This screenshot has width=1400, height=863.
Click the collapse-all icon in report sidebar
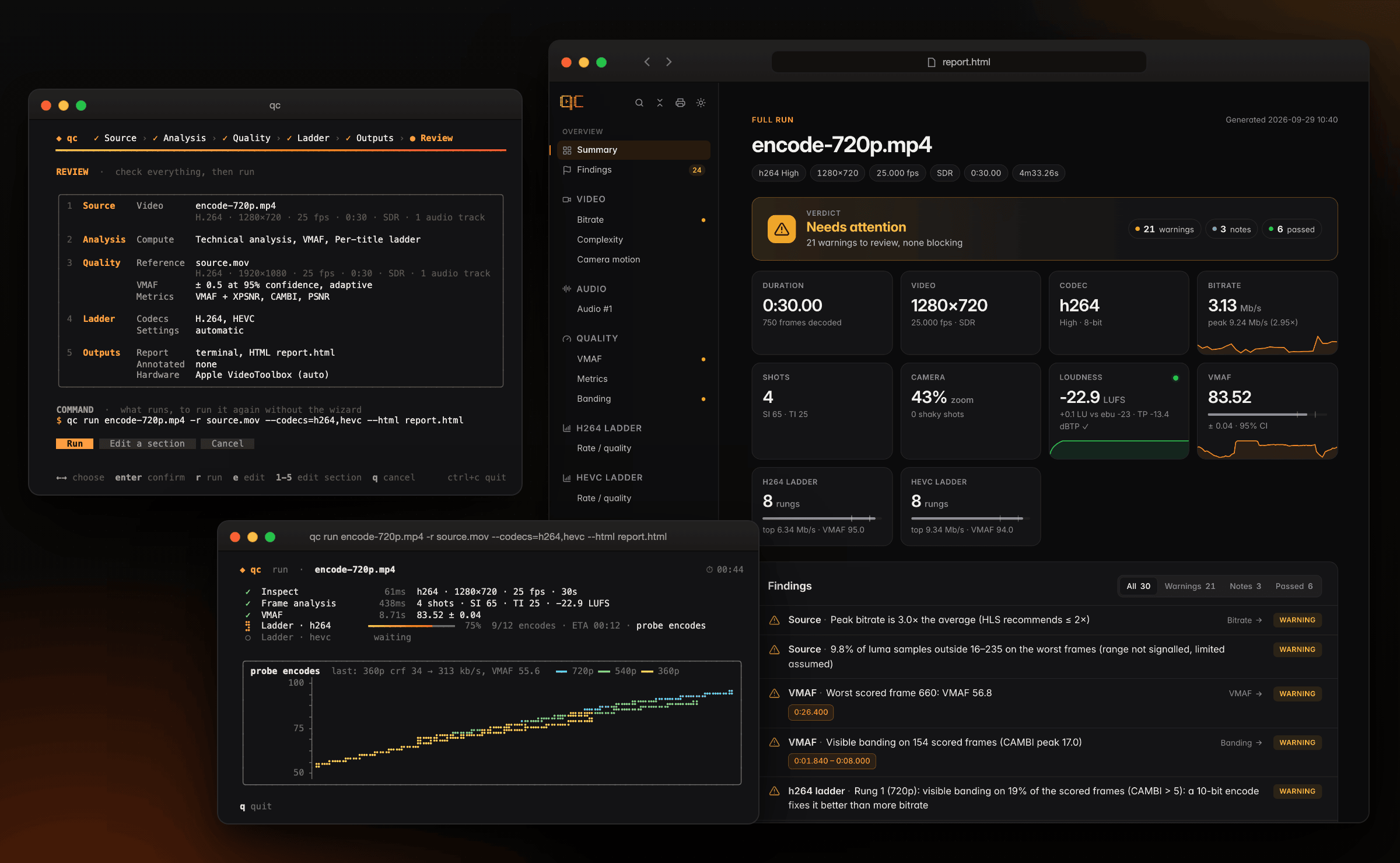point(660,103)
